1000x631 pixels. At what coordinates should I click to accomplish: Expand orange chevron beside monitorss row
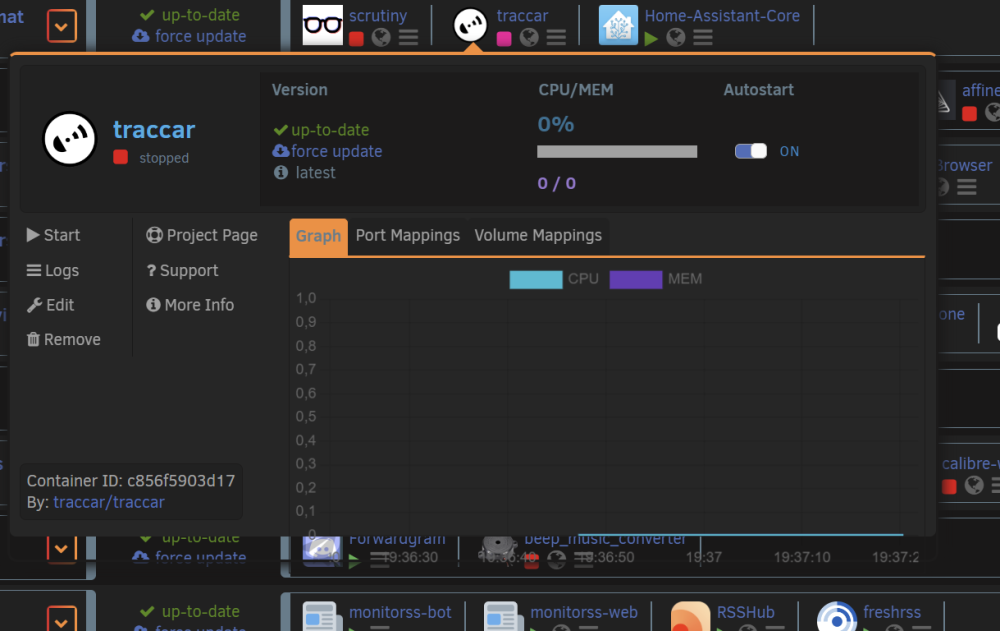[62, 619]
